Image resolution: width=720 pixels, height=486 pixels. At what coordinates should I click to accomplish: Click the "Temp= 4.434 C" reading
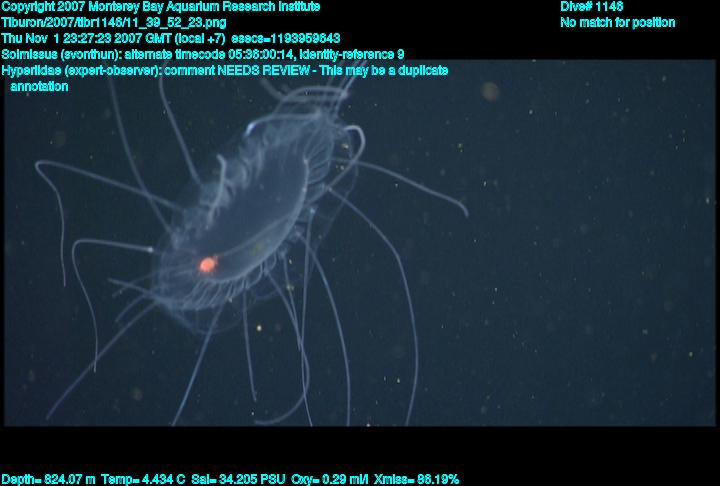pos(143,479)
